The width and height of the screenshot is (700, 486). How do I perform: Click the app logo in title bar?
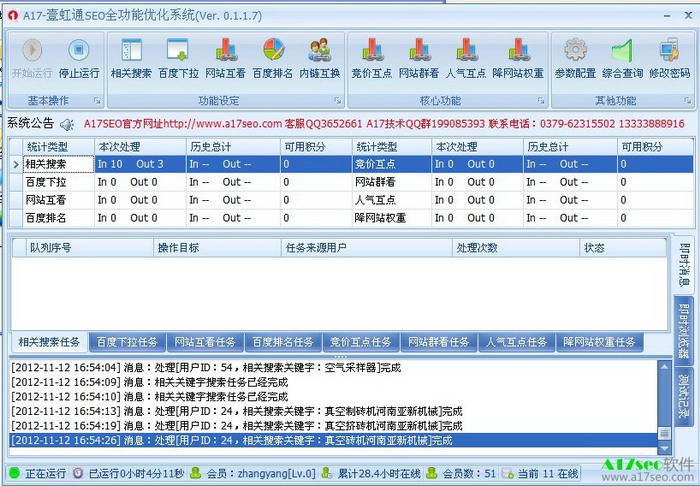pos(13,15)
